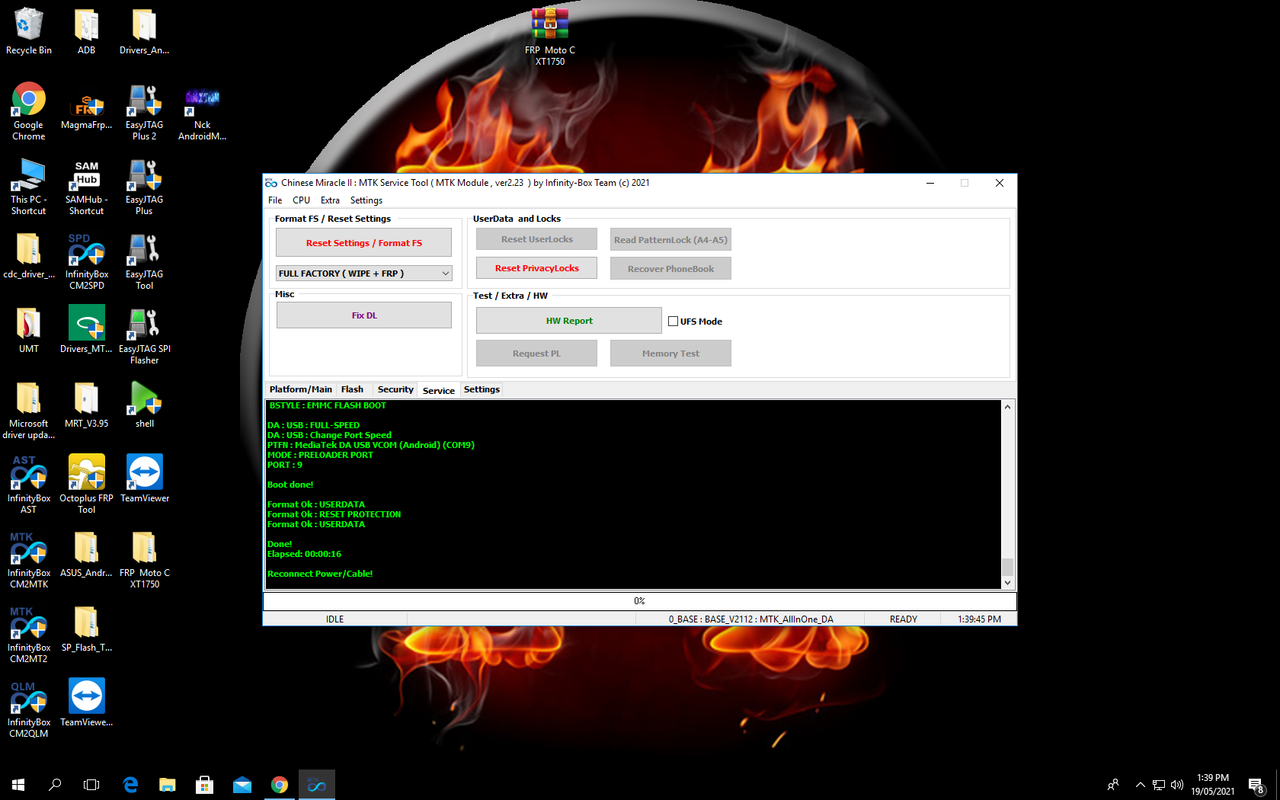Viewport: 1280px width, 800px height.
Task: Select the Microsoft driver update folder
Action: point(29,411)
